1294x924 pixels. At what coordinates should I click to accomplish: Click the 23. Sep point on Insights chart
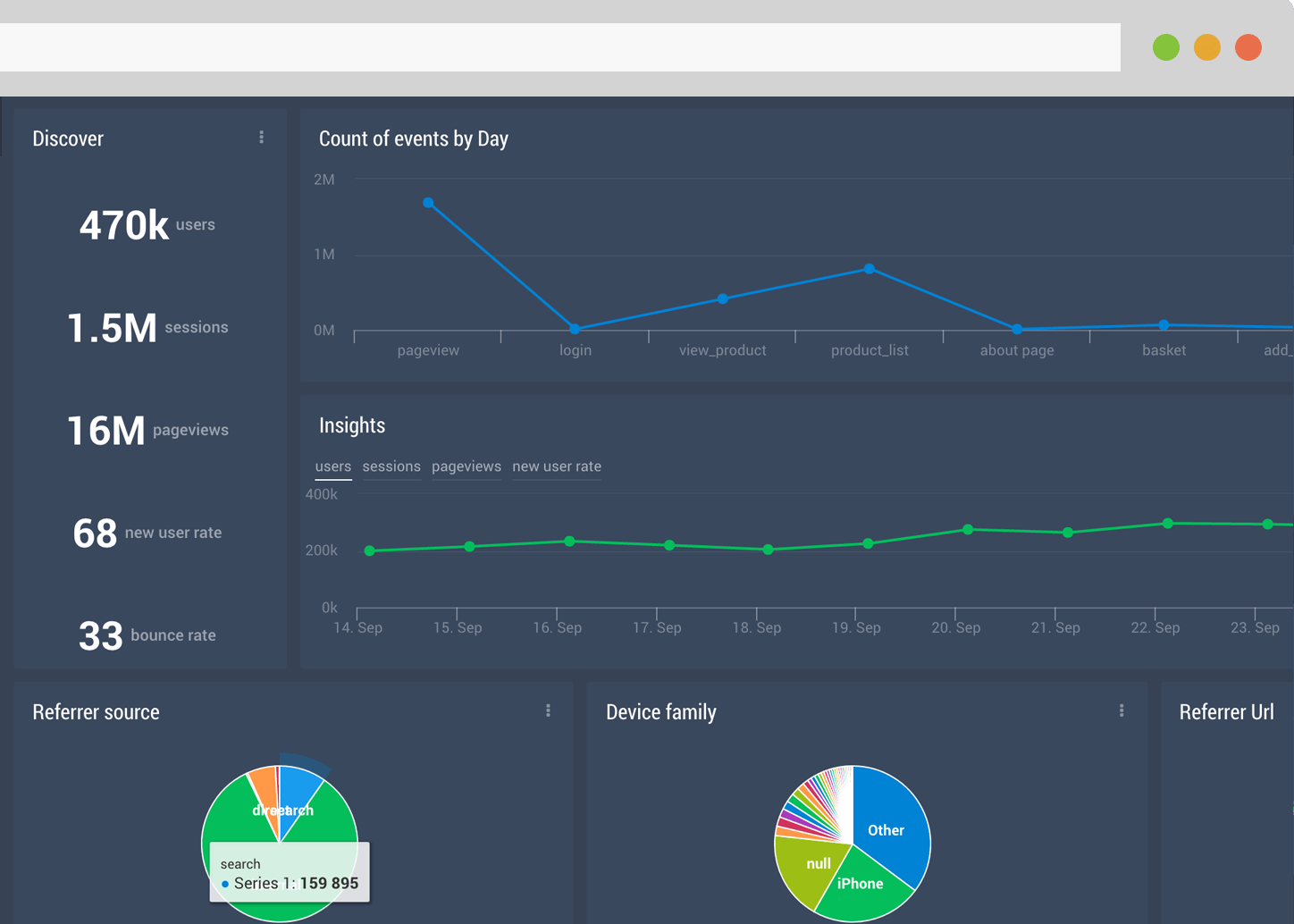pos(1268,525)
